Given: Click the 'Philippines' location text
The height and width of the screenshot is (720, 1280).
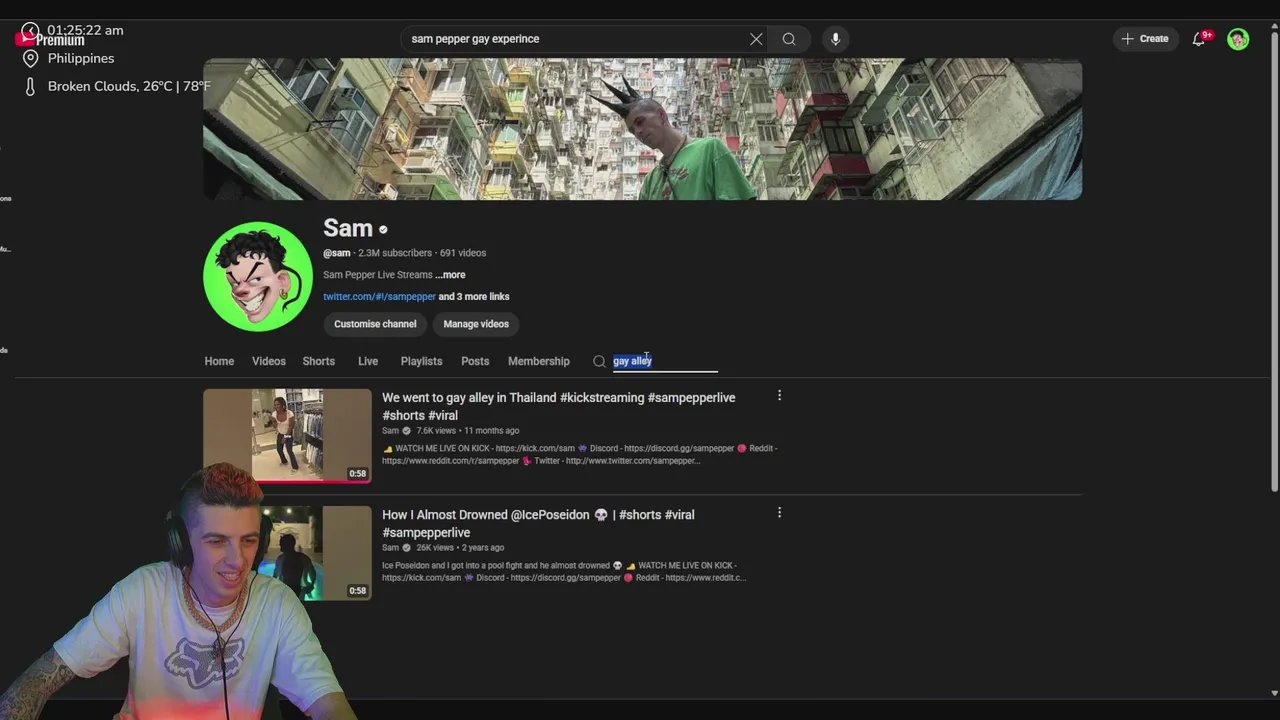Looking at the screenshot, I should (x=81, y=59).
